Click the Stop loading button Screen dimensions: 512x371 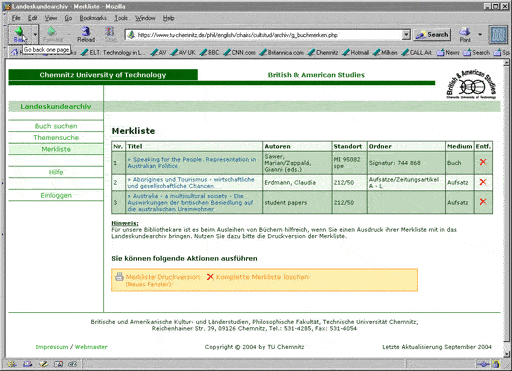[x=110, y=35]
